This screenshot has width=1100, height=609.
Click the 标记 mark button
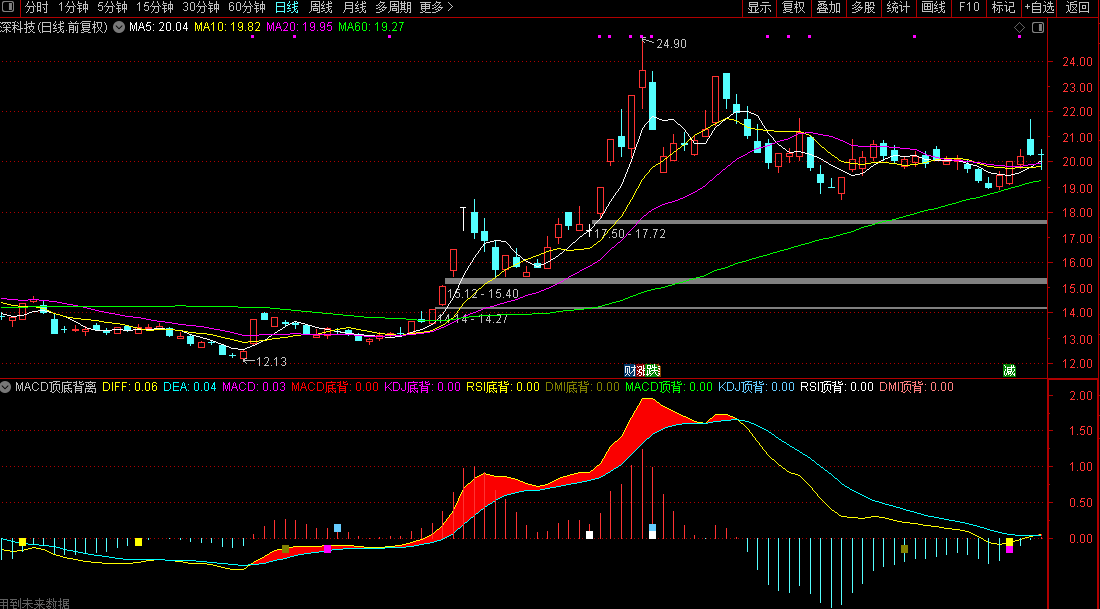1003,8
